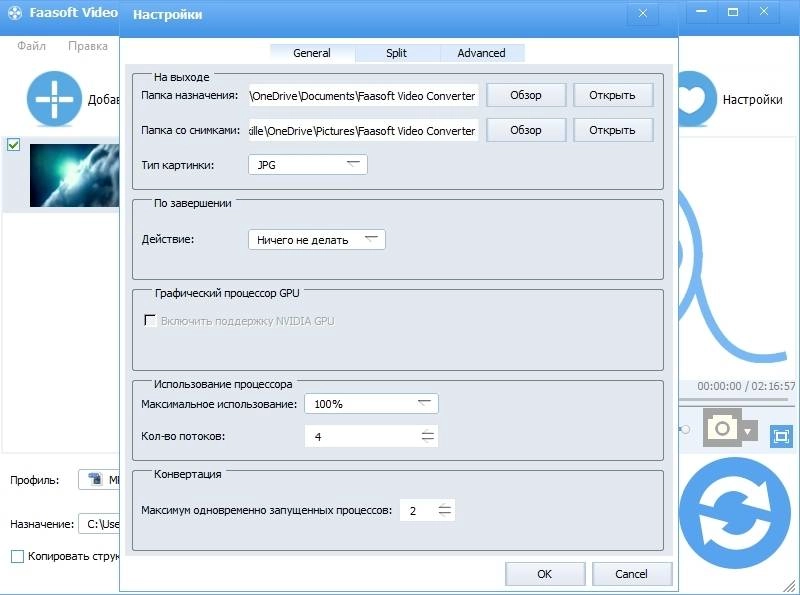Close the Настройки dialog
Viewport: 800px width, 595px height.
click(x=643, y=13)
